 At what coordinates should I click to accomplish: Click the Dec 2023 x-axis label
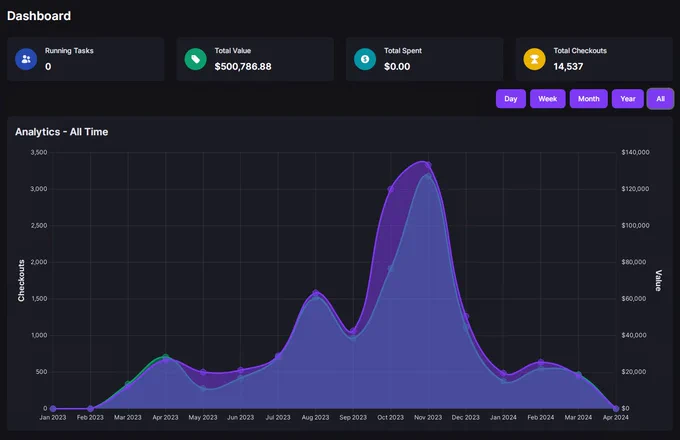465,417
